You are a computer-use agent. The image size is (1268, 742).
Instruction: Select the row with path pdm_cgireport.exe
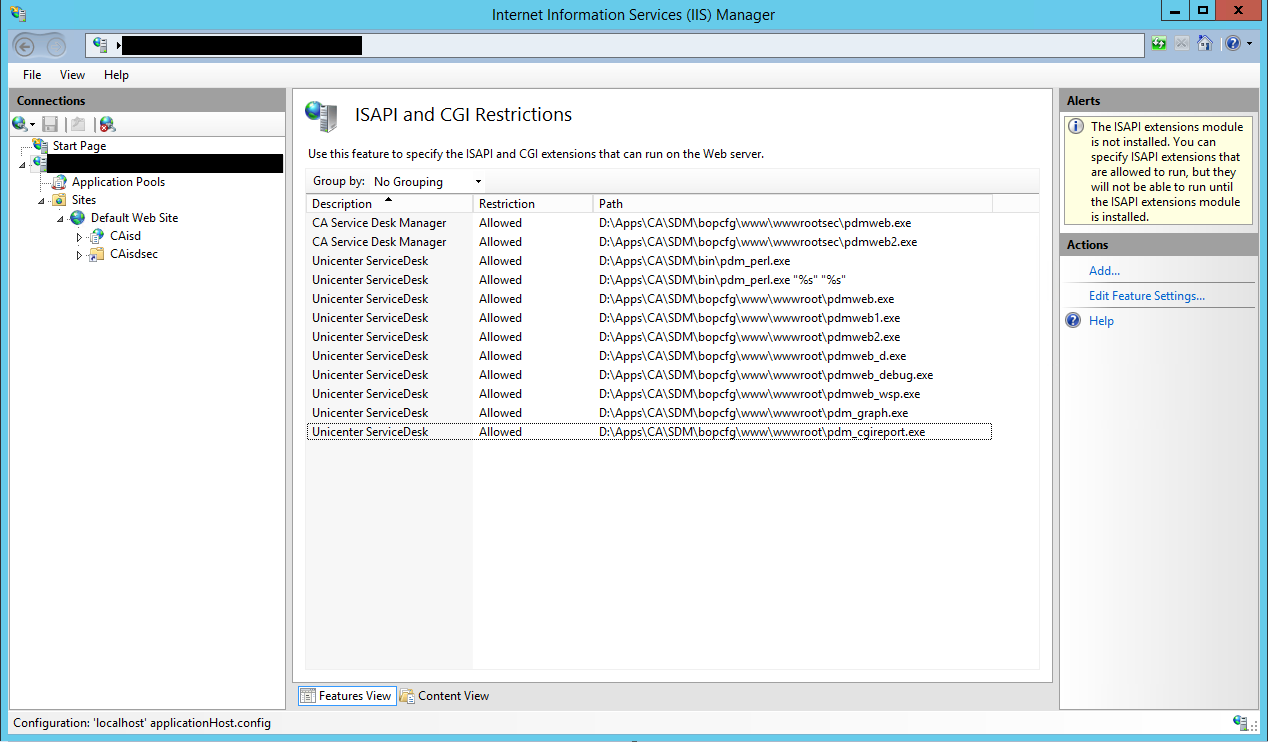click(x=649, y=432)
